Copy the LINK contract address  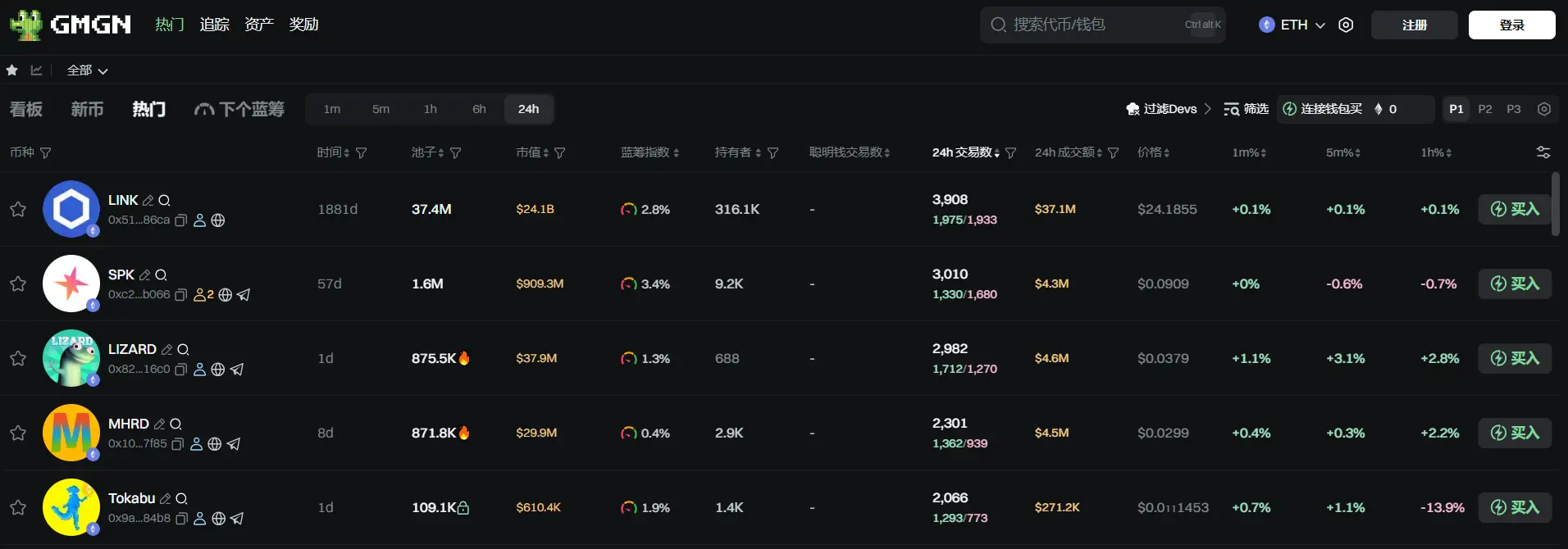point(181,220)
